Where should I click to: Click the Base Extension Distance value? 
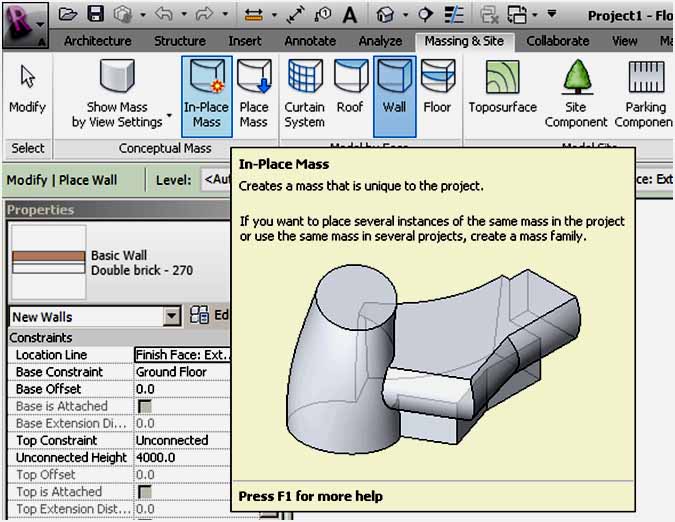click(x=183, y=423)
